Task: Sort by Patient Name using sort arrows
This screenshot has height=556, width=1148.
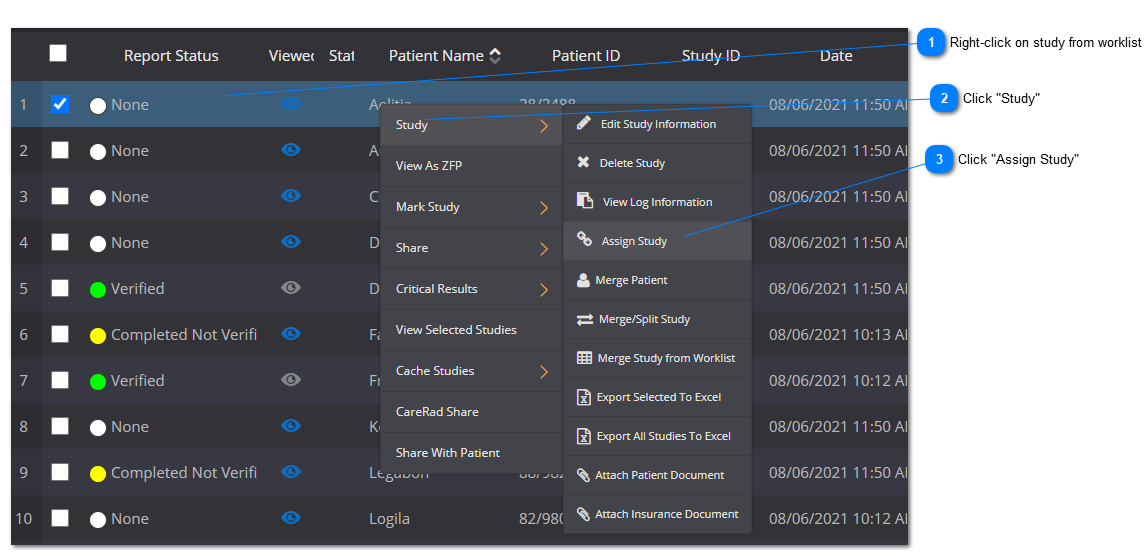Action: click(x=495, y=56)
